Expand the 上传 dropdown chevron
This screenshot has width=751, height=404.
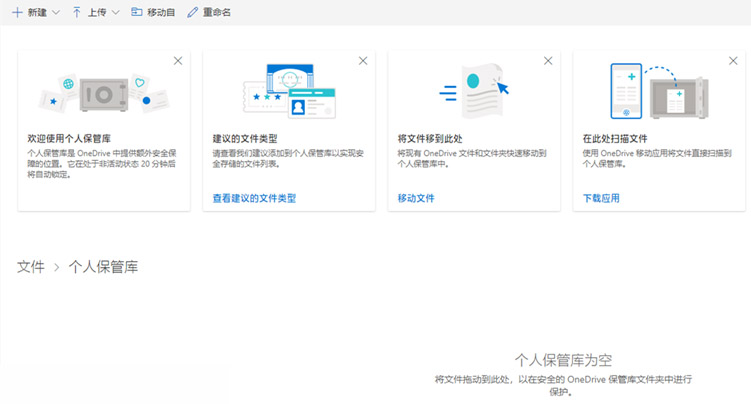point(115,12)
